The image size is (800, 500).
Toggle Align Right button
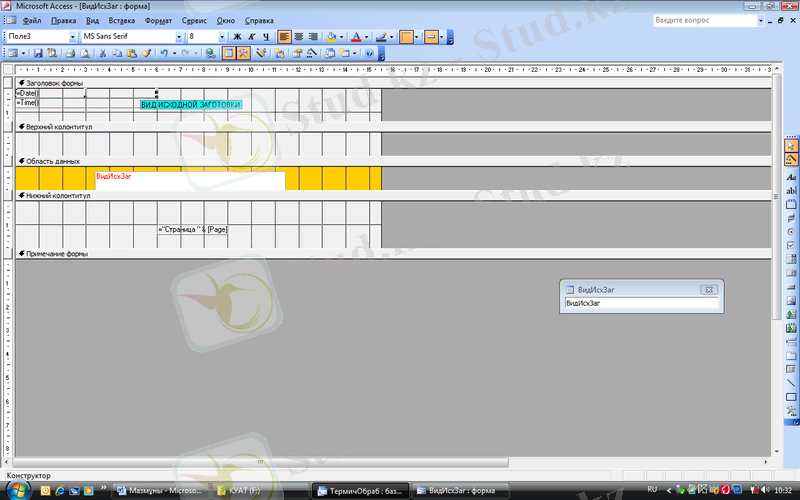click(x=313, y=37)
